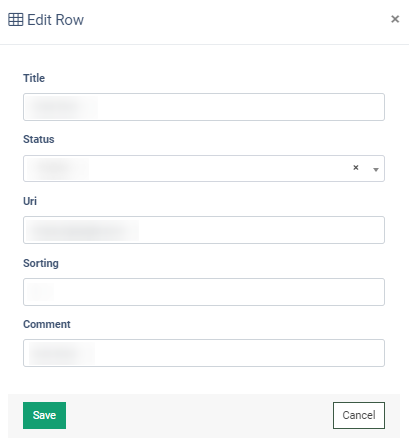Close the Edit Row dialog with the X
Viewport: 409px width, 448px height.
[x=395, y=19]
